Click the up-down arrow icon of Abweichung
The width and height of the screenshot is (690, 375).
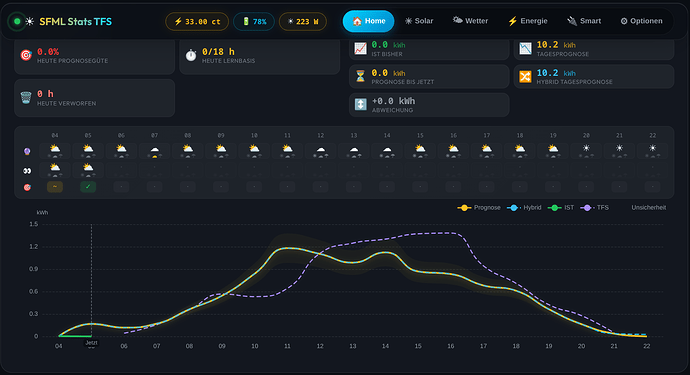point(360,104)
